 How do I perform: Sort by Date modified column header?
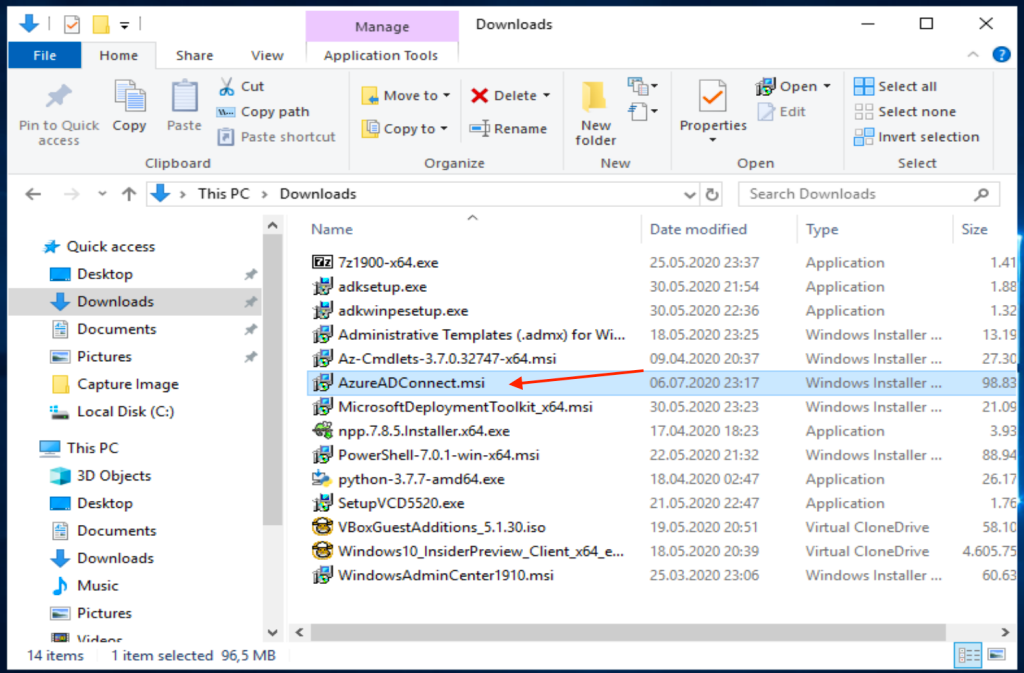(x=698, y=229)
